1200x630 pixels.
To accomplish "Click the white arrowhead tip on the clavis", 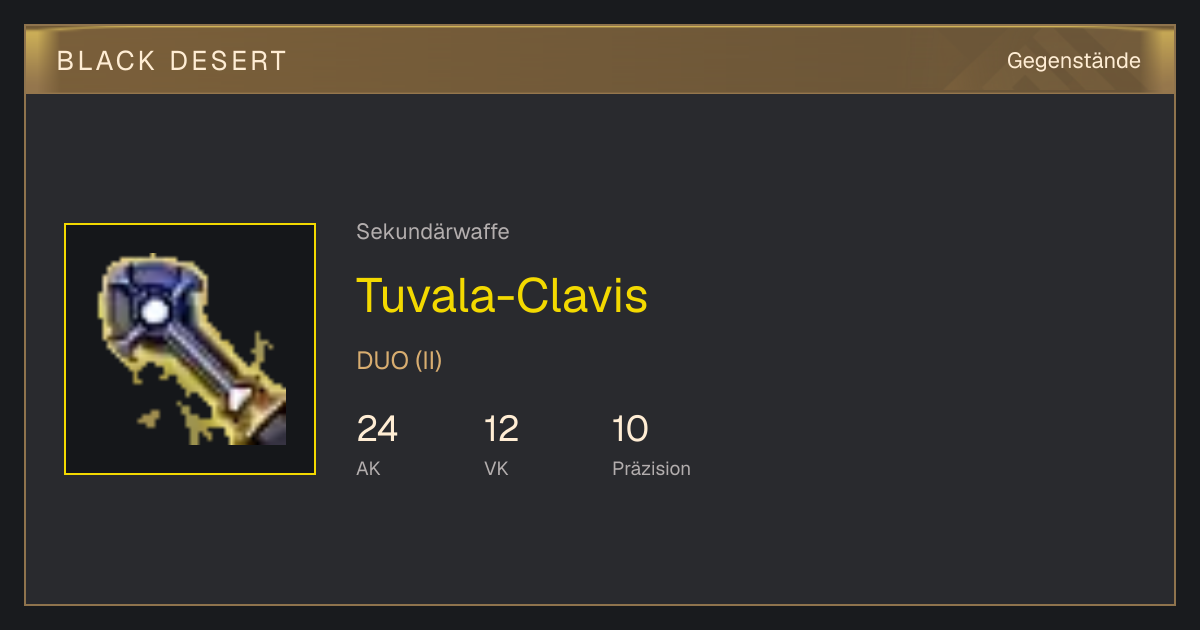I will pyautogui.click(x=240, y=399).
